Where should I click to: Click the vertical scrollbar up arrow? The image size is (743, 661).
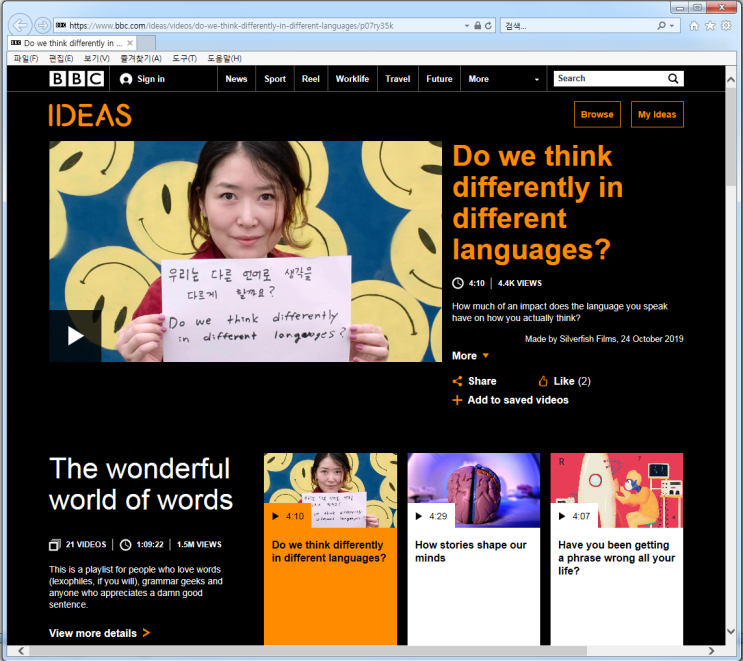tap(731, 80)
